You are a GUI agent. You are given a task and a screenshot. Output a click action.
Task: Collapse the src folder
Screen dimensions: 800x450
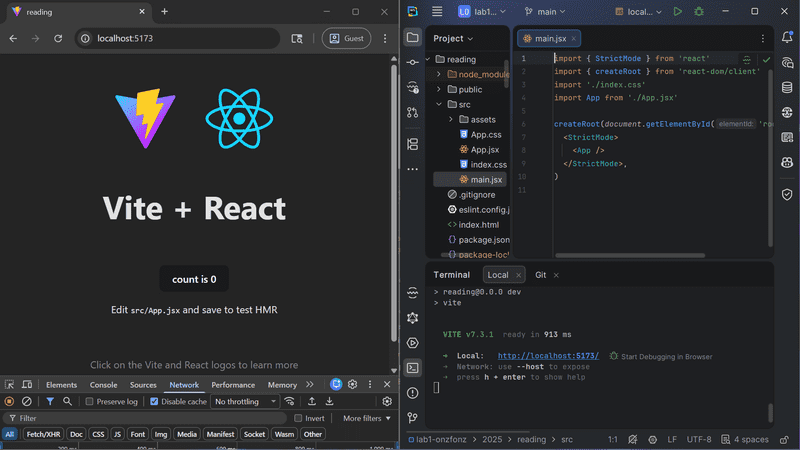[x=439, y=104]
